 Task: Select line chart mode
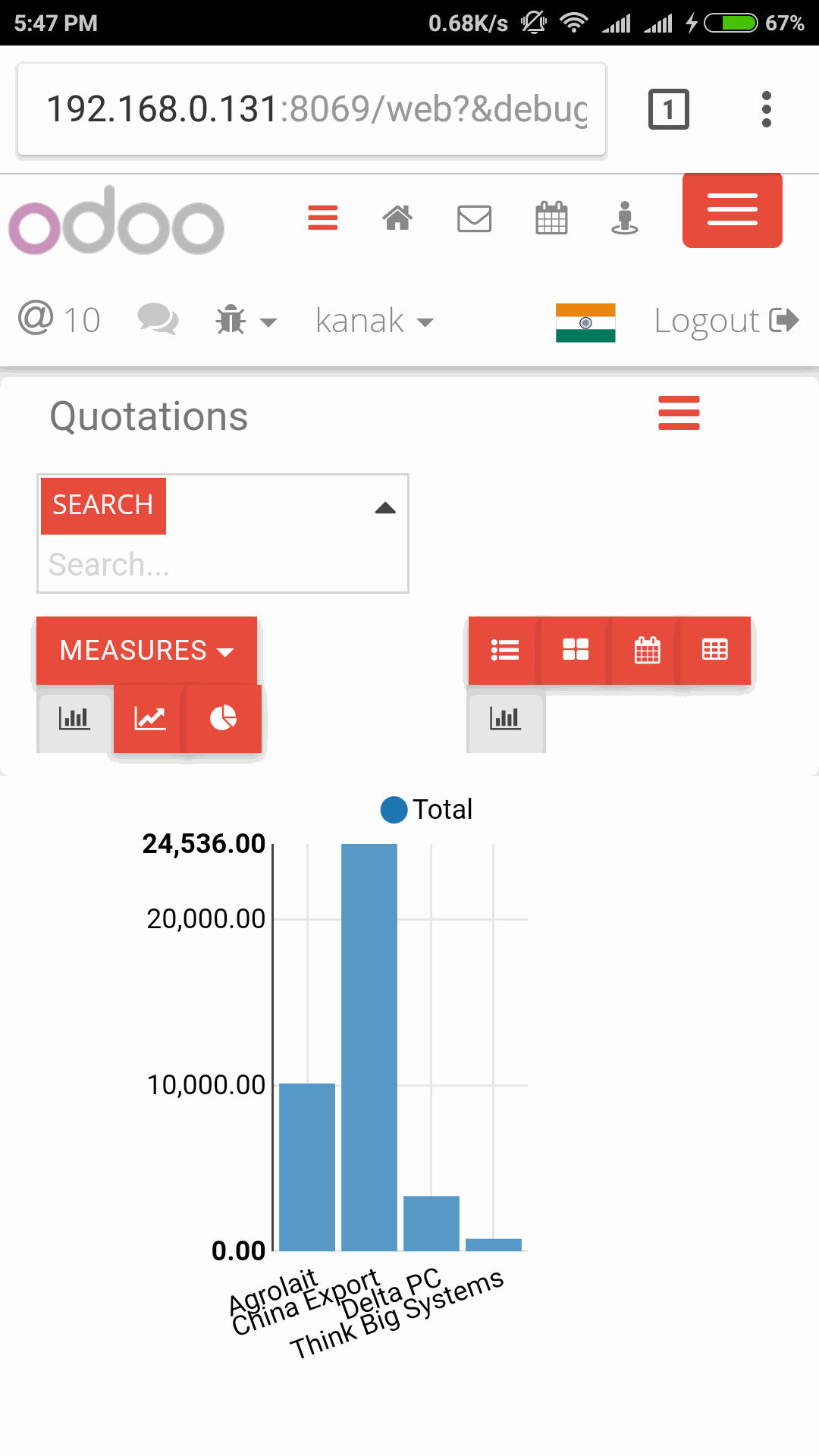(x=149, y=718)
